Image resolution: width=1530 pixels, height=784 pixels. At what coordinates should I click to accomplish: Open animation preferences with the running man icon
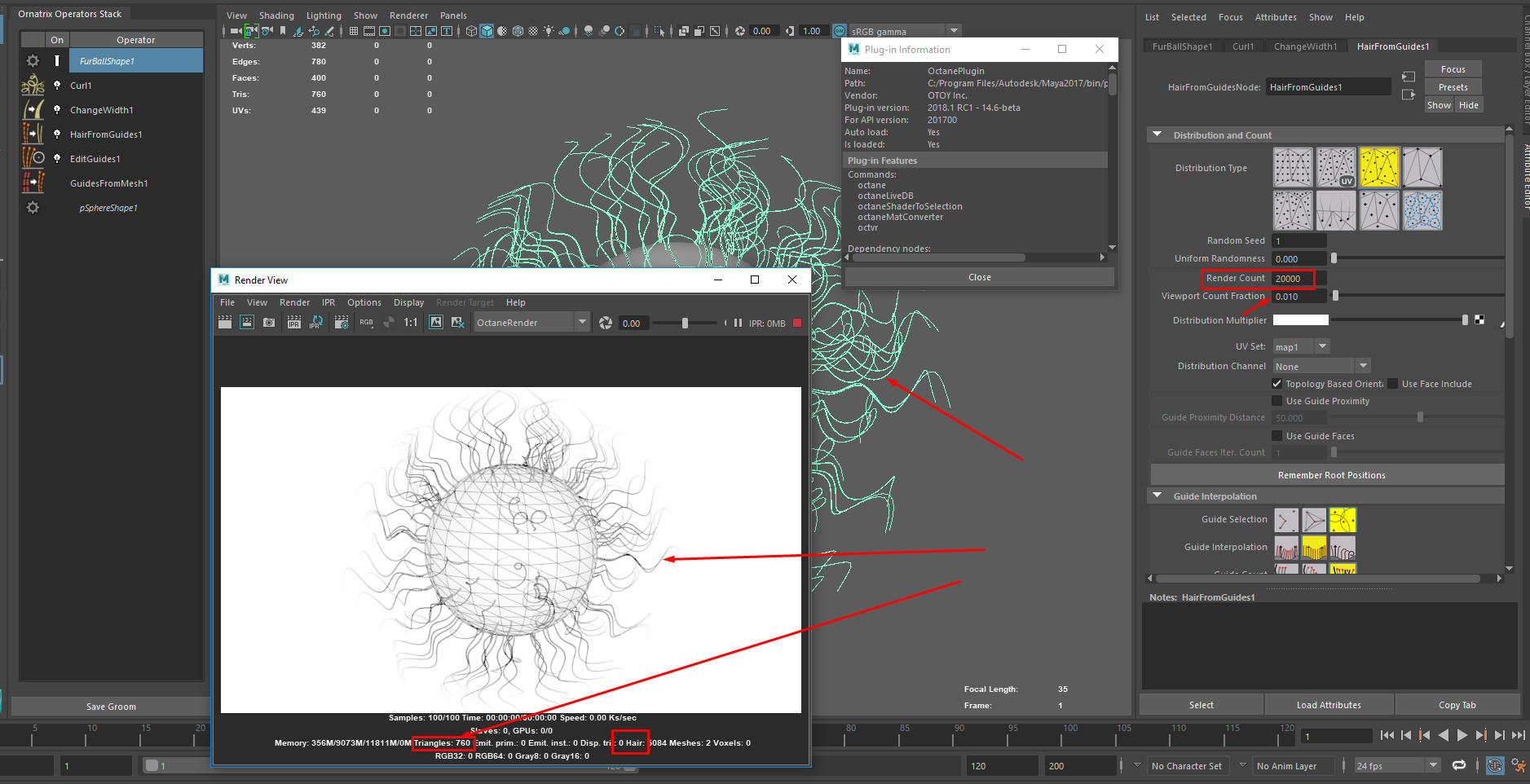pyautogui.click(x=1519, y=765)
